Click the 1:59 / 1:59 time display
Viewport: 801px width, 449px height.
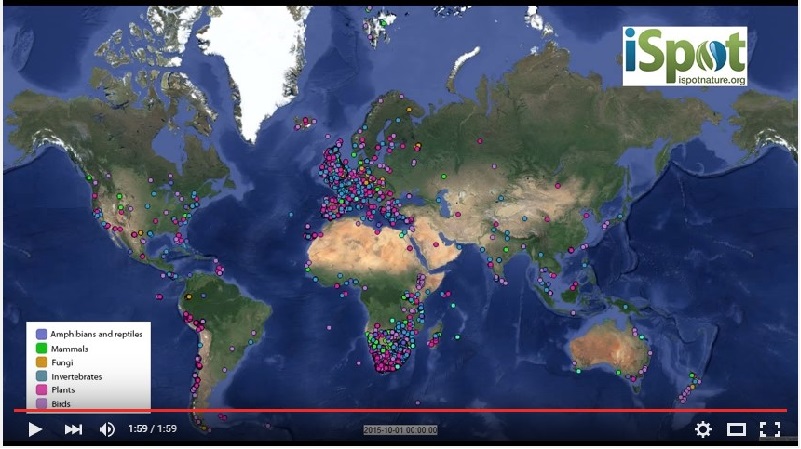click(152, 429)
